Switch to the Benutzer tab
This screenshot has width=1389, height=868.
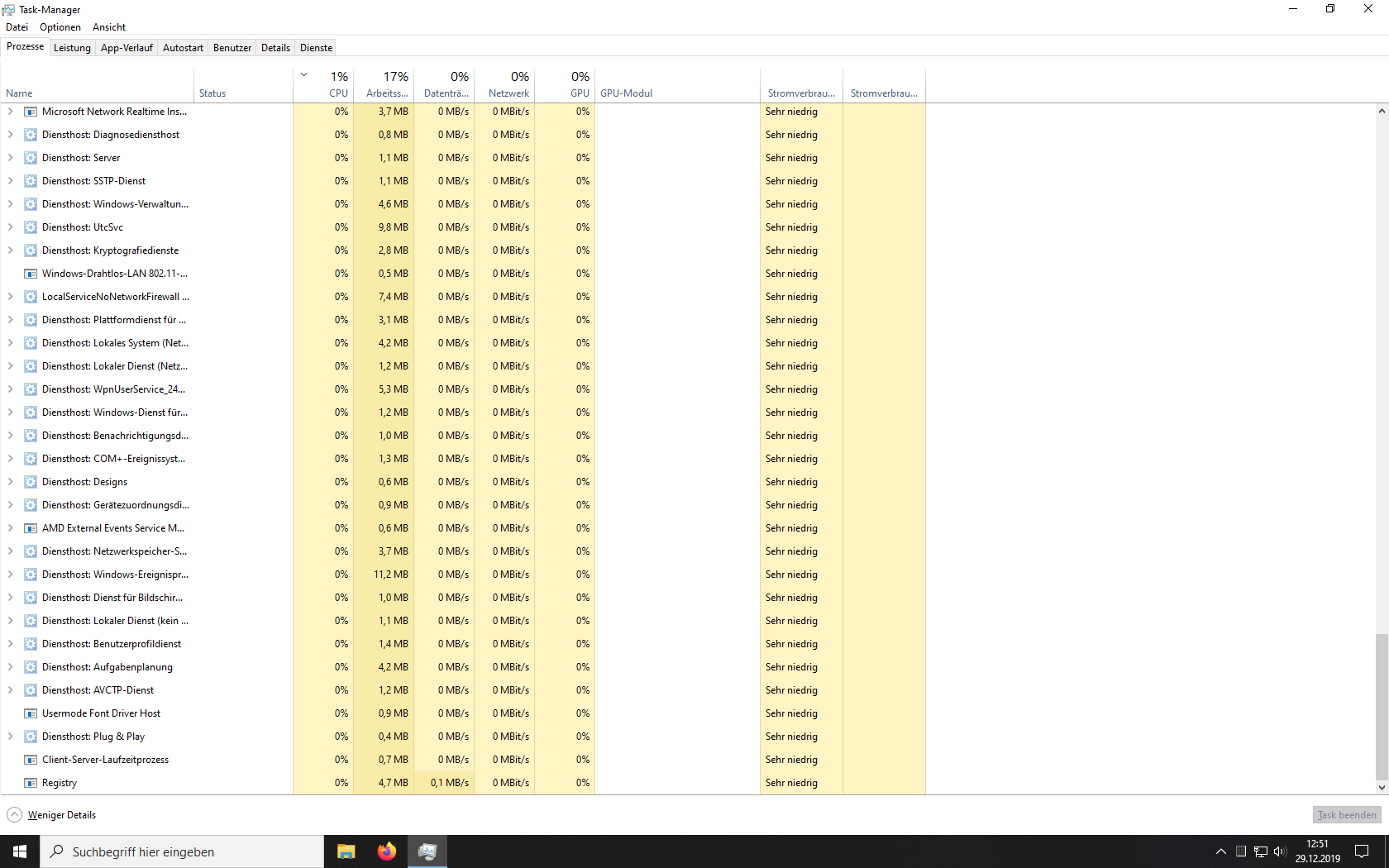[232, 48]
